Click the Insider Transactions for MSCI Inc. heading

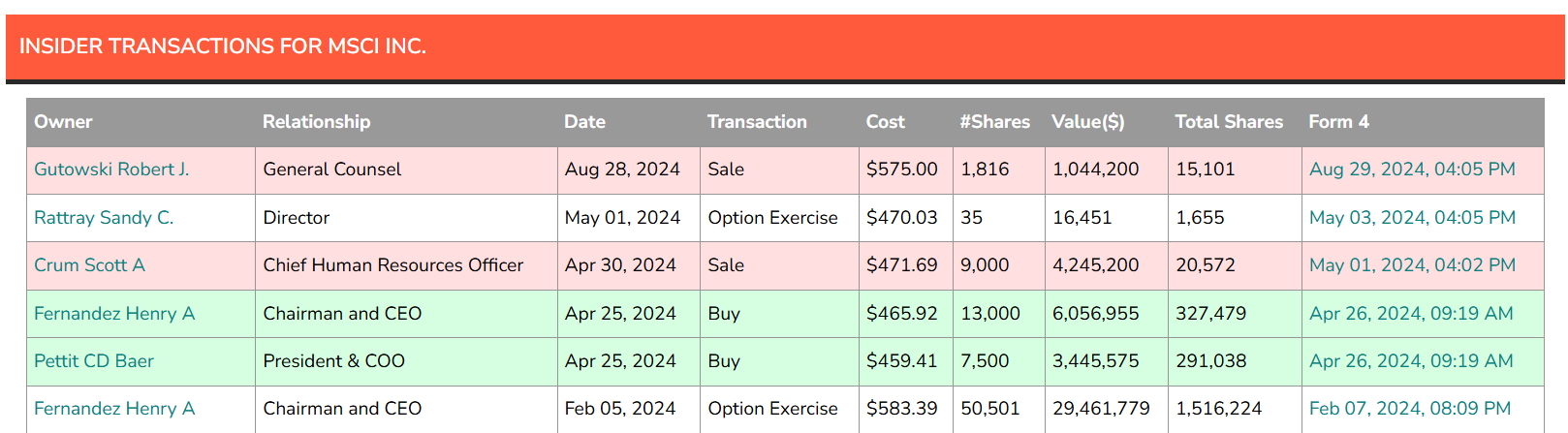click(x=223, y=46)
